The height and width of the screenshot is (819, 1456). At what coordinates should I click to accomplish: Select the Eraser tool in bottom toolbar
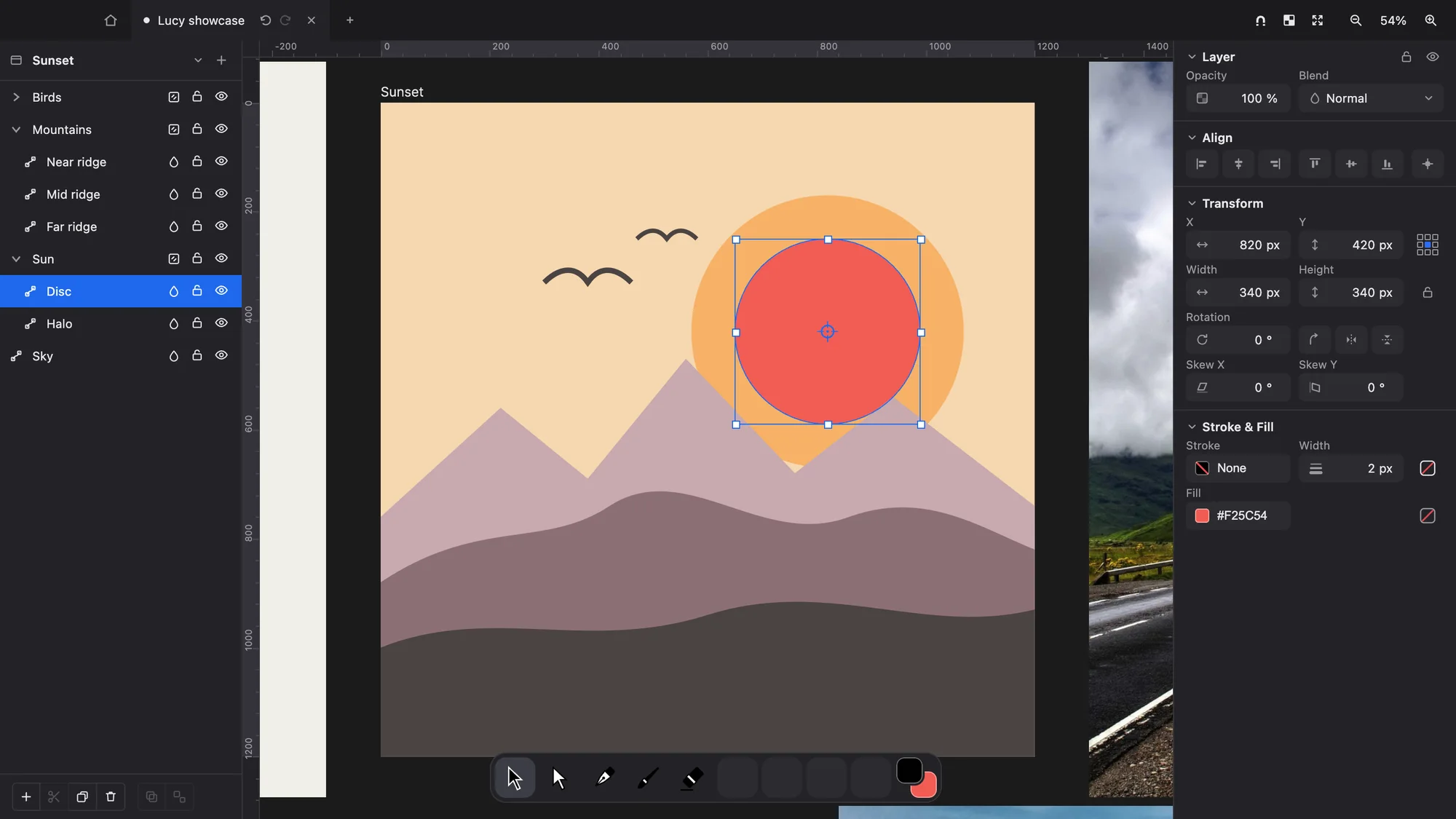tap(692, 778)
